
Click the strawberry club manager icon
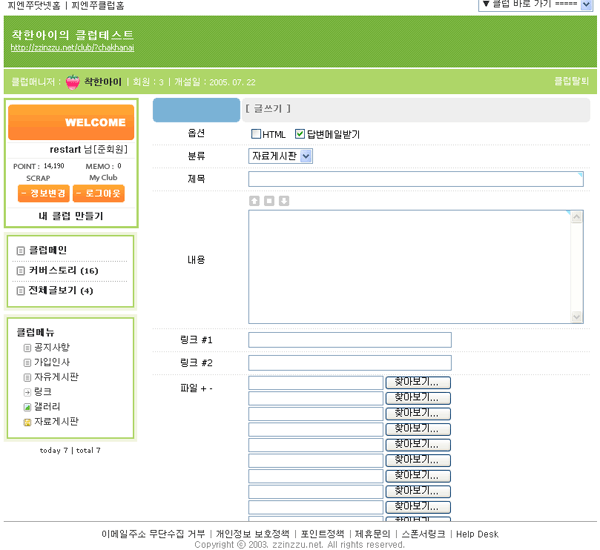73,81
